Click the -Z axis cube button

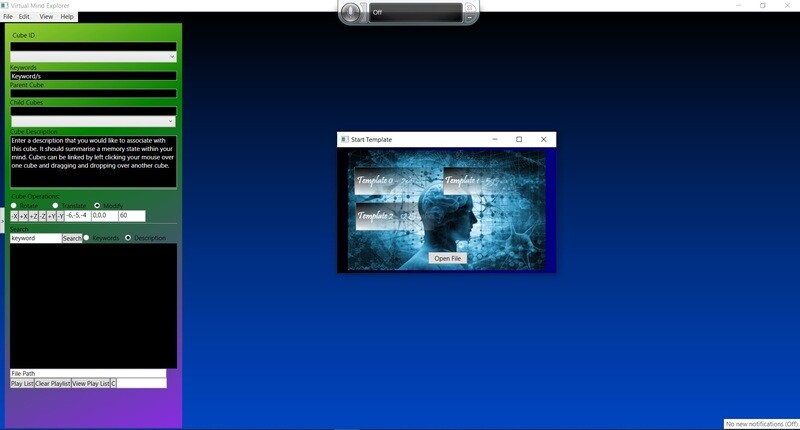pyautogui.click(x=43, y=216)
